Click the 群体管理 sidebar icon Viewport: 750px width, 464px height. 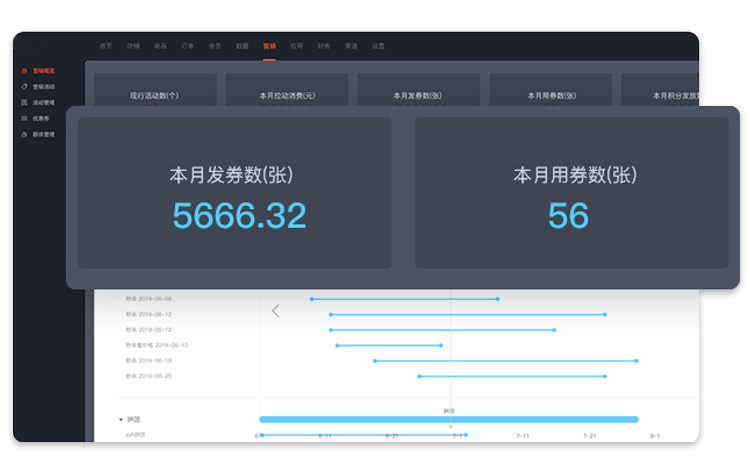point(24,134)
